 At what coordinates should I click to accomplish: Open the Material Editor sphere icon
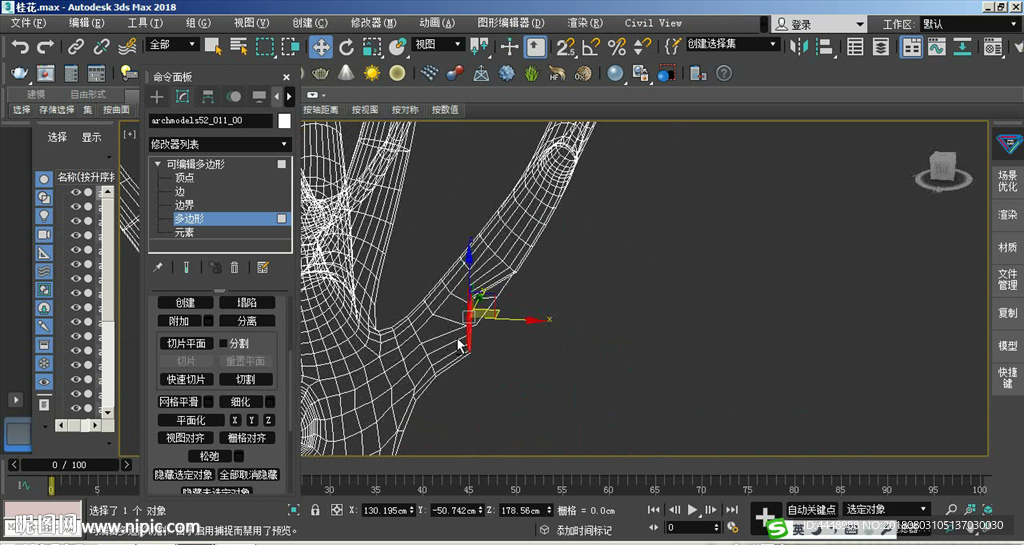point(615,73)
